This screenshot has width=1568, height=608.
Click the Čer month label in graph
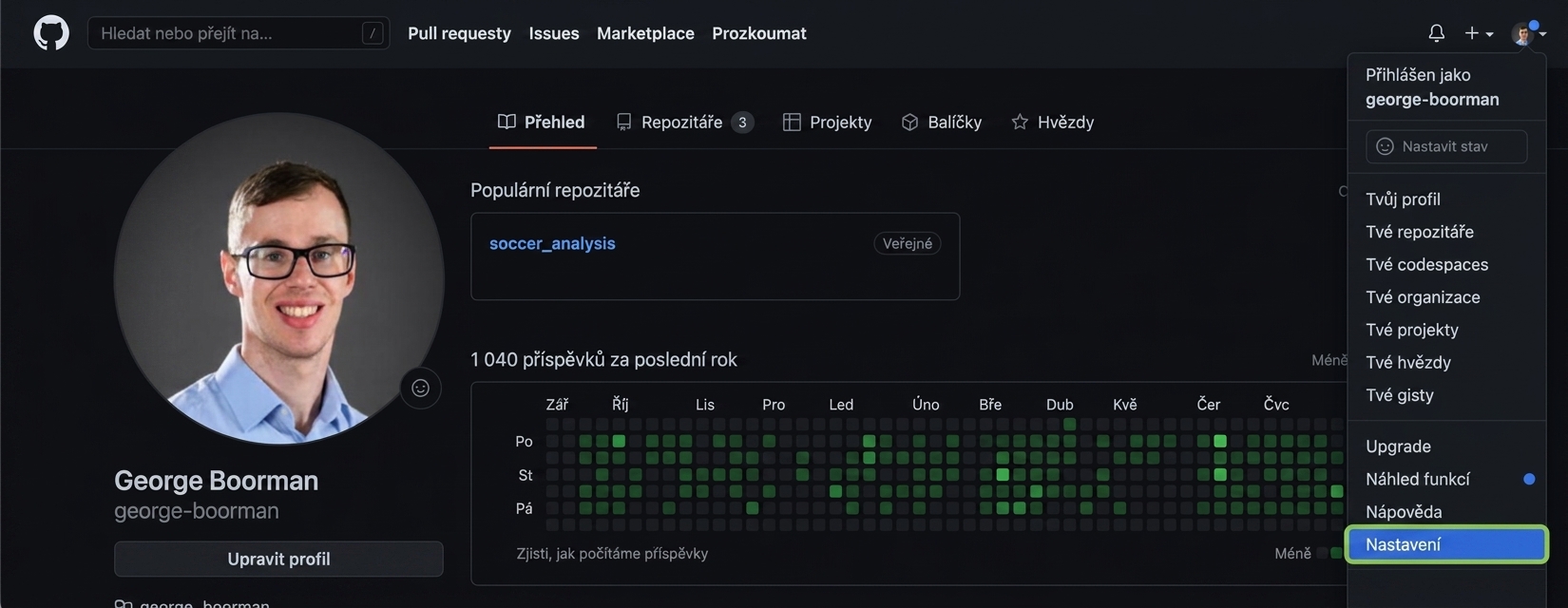click(1209, 405)
